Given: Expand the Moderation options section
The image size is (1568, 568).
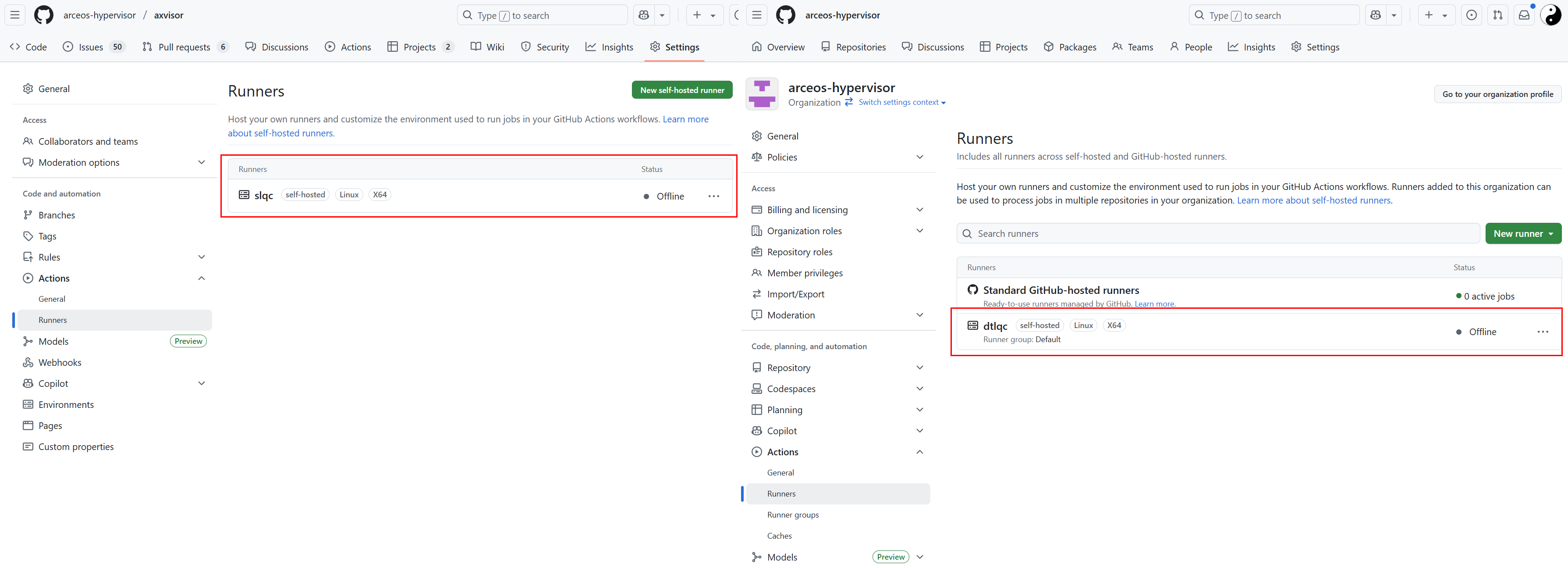Looking at the screenshot, I should click(x=202, y=162).
